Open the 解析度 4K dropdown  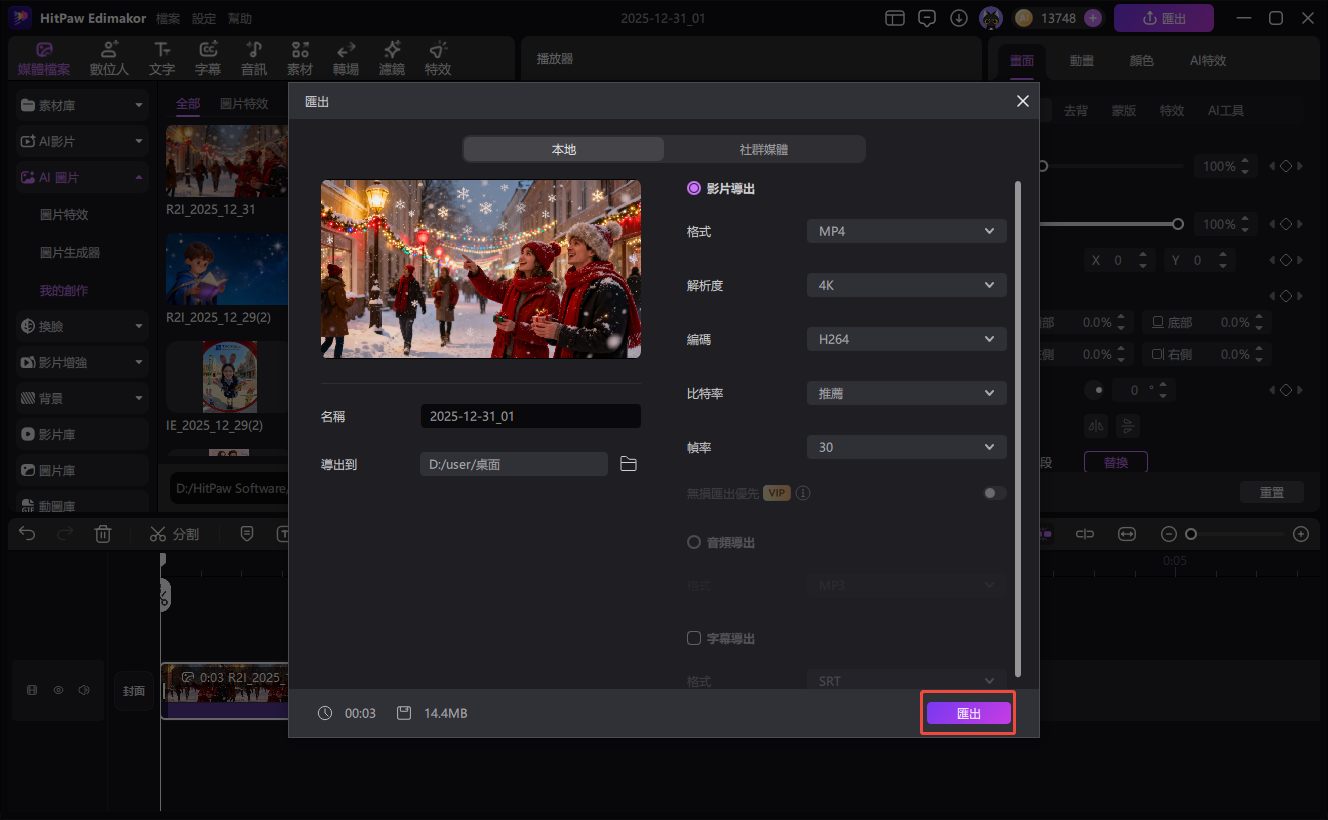click(x=906, y=285)
